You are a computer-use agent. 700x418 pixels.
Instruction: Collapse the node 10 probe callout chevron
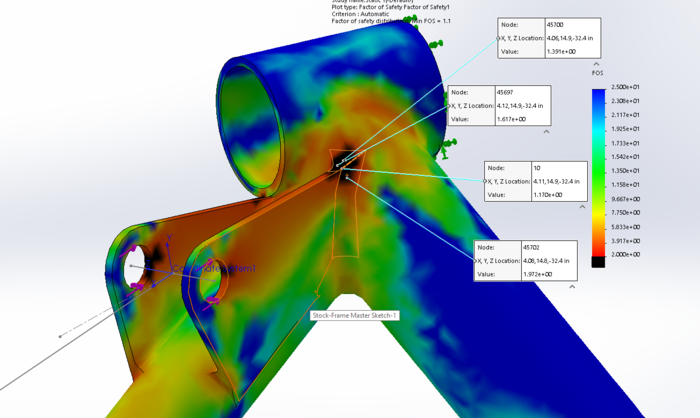point(582,207)
